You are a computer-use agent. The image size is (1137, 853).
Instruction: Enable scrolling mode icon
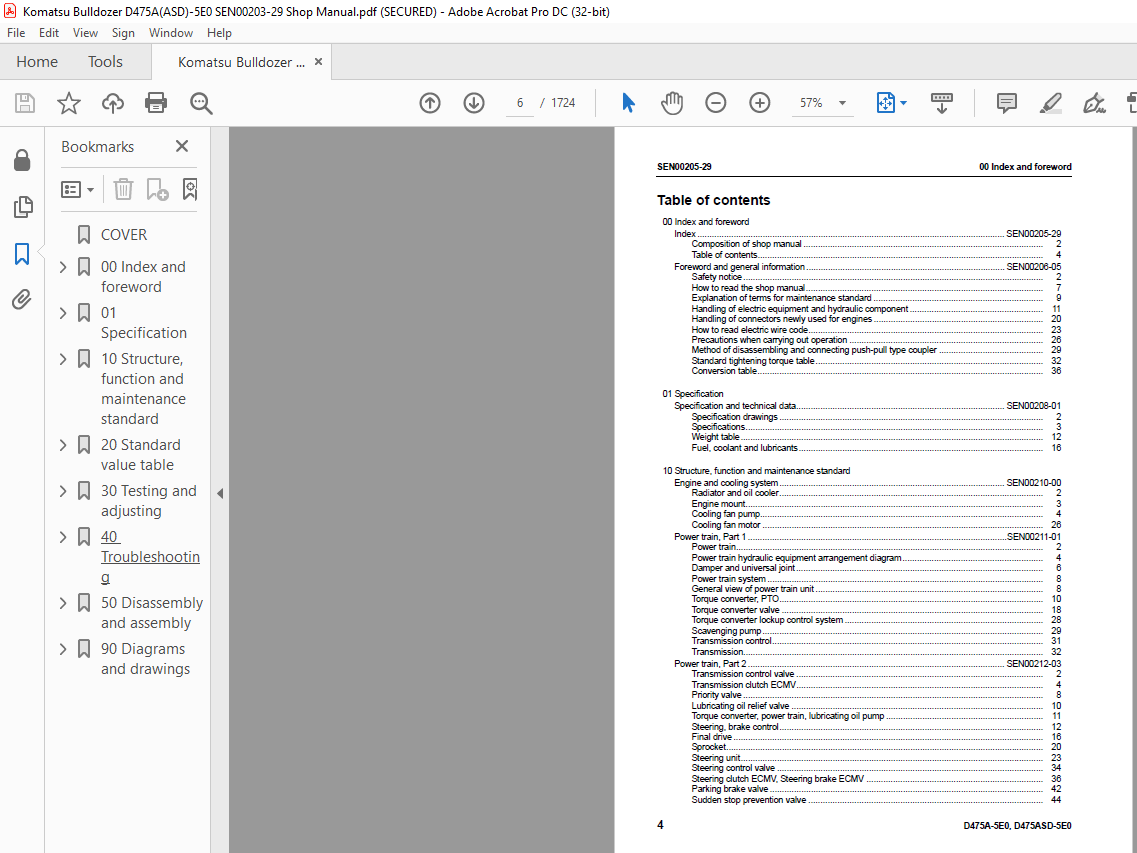click(941, 103)
